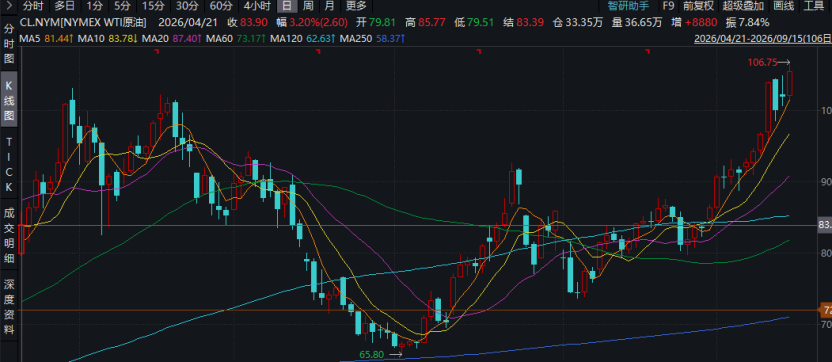Click the MA120 62.63 indicator label
Screen dimensions: 832x362
point(304,39)
